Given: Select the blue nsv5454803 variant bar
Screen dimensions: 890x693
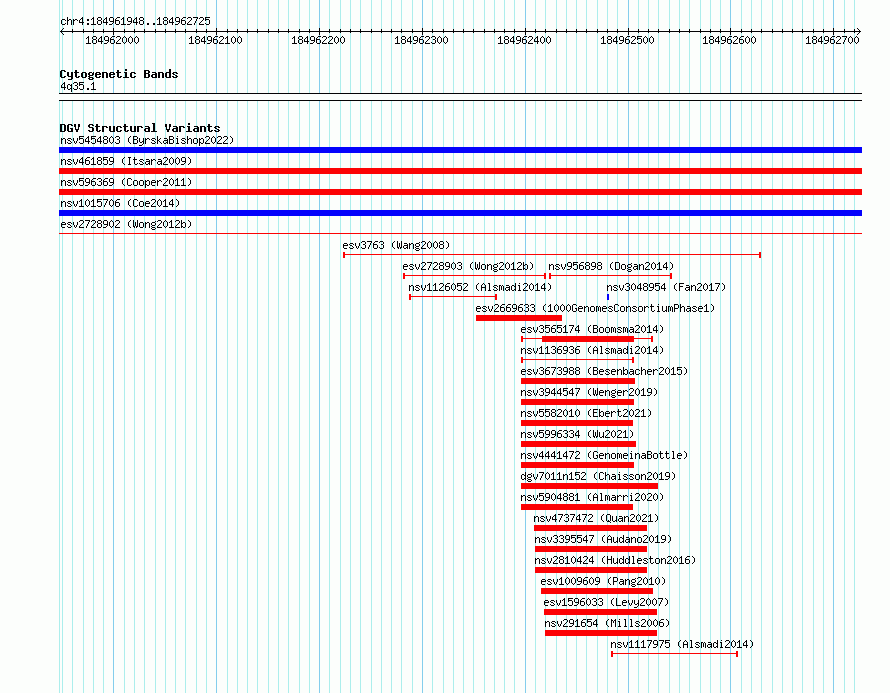Looking at the screenshot, I should (460, 150).
